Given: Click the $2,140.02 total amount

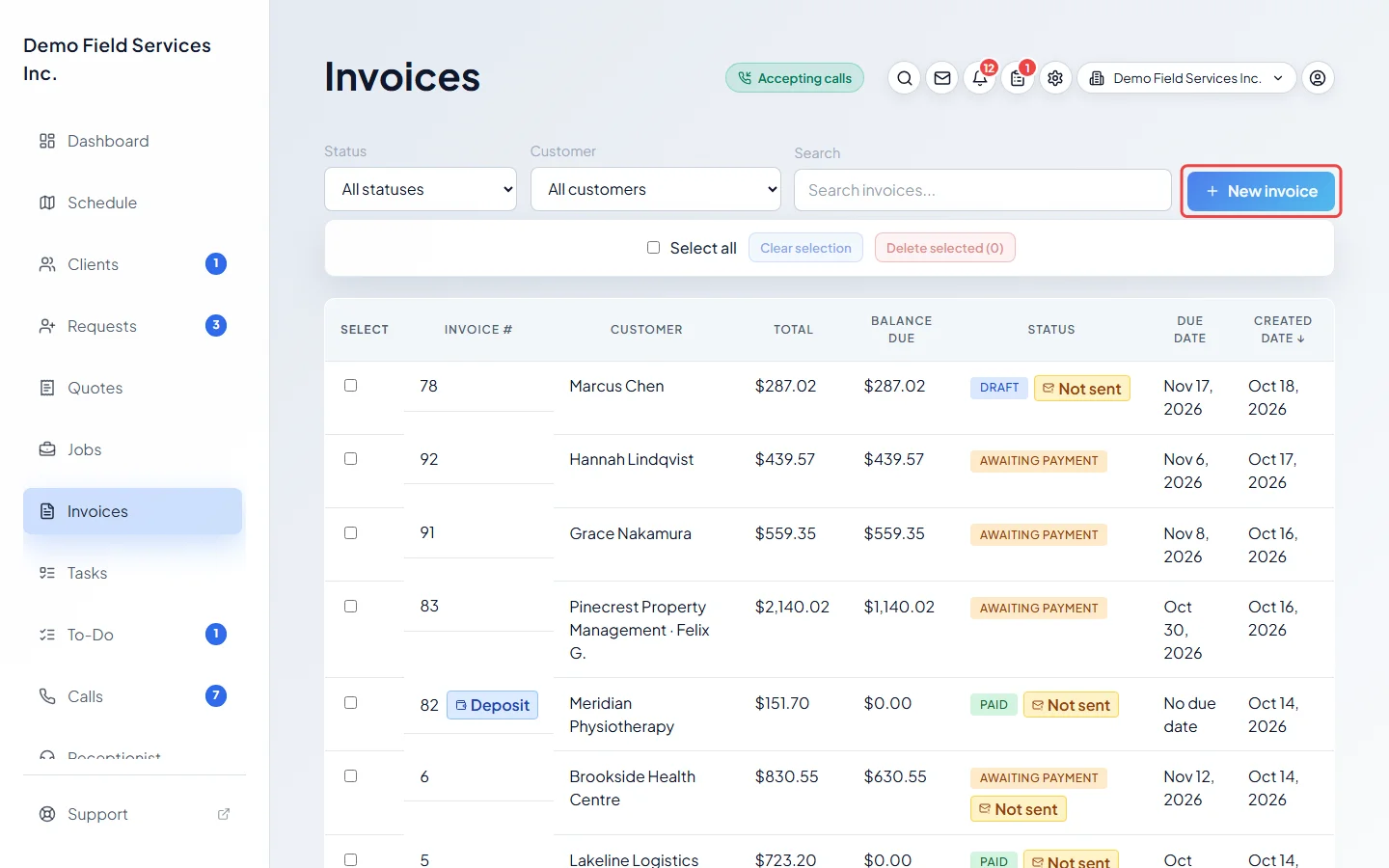Looking at the screenshot, I should (x=792, y=607).
